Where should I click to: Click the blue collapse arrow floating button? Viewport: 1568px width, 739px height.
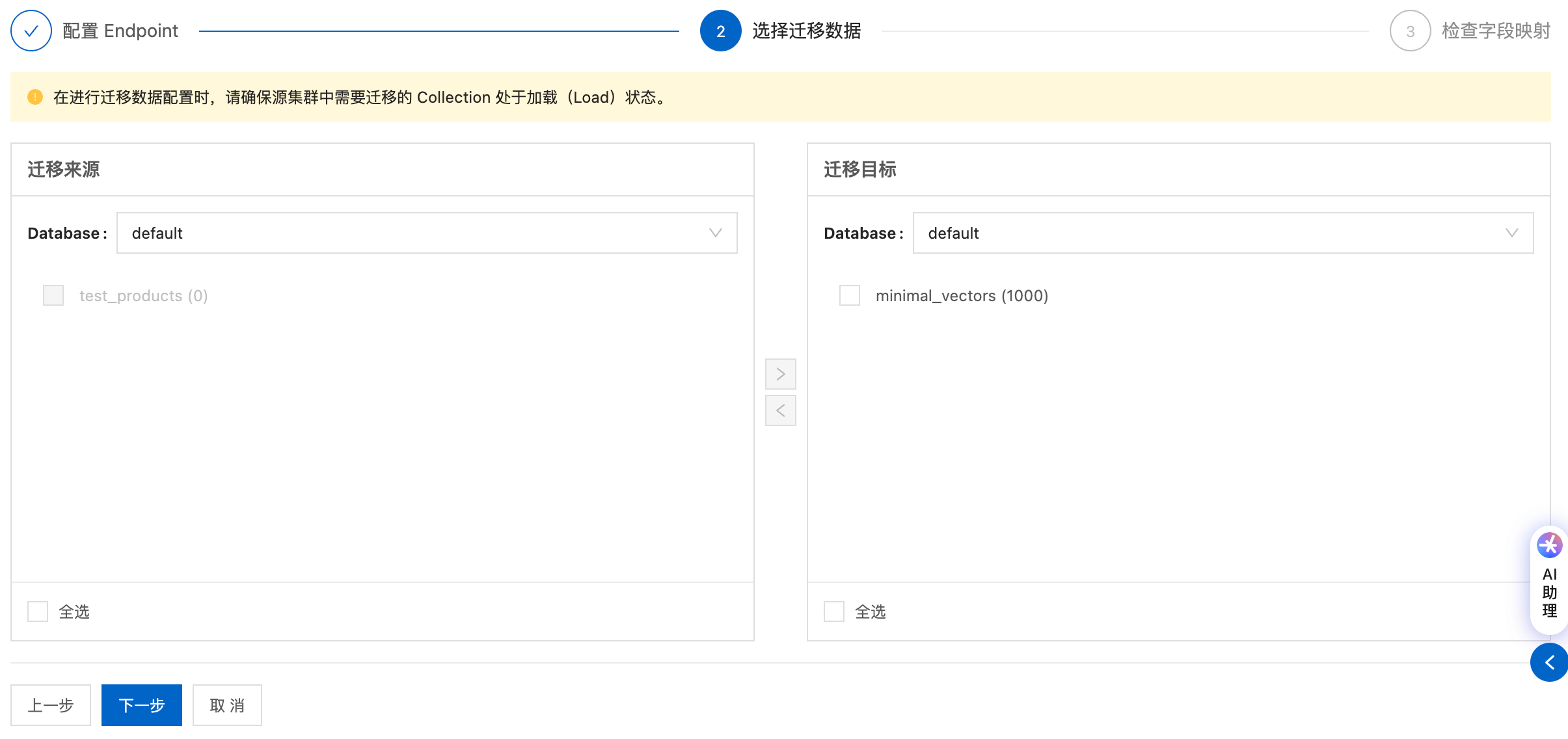(1549, 662)
